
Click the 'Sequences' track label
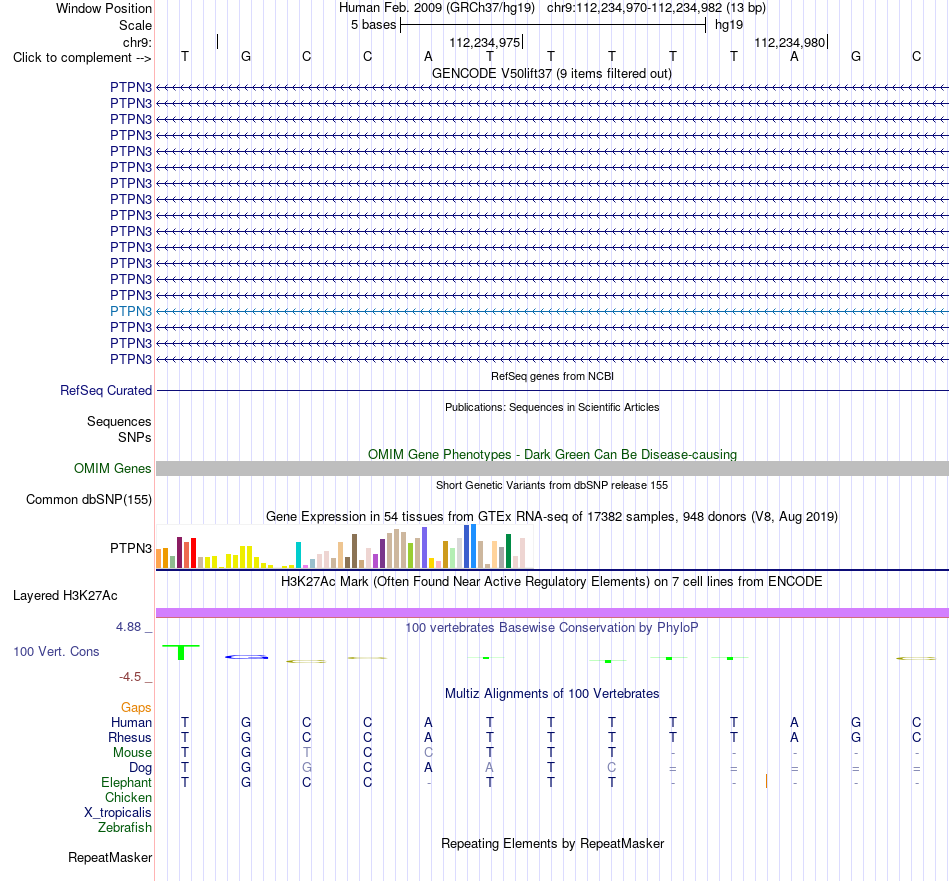point(119,421)
